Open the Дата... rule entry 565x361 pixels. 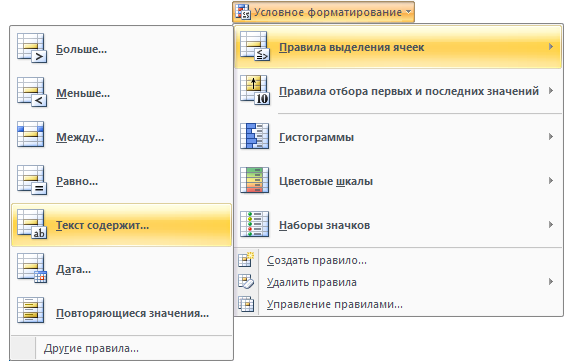pyautogui.click(x=121, y=269)
